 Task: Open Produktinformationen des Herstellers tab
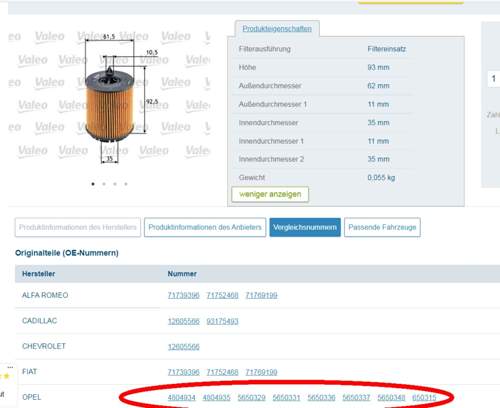(x=78, y=227)
